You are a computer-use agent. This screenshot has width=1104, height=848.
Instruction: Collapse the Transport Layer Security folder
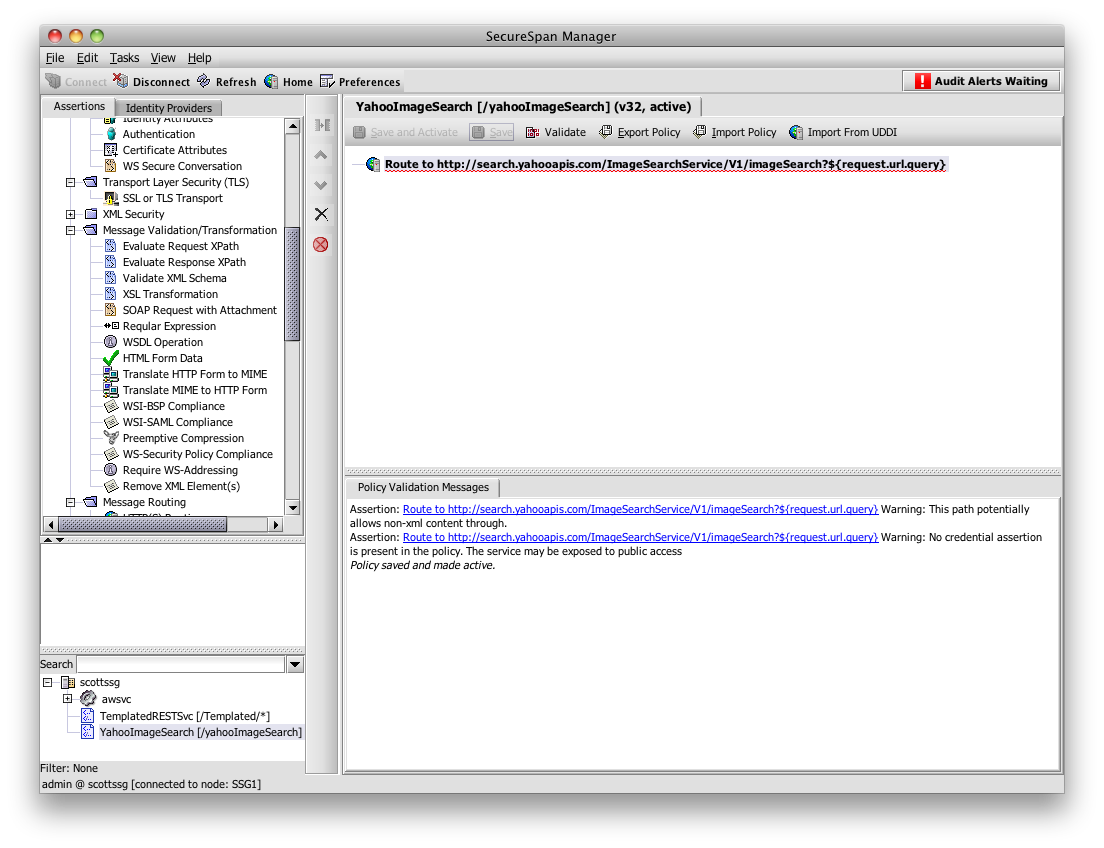click(x=71, y=182)
